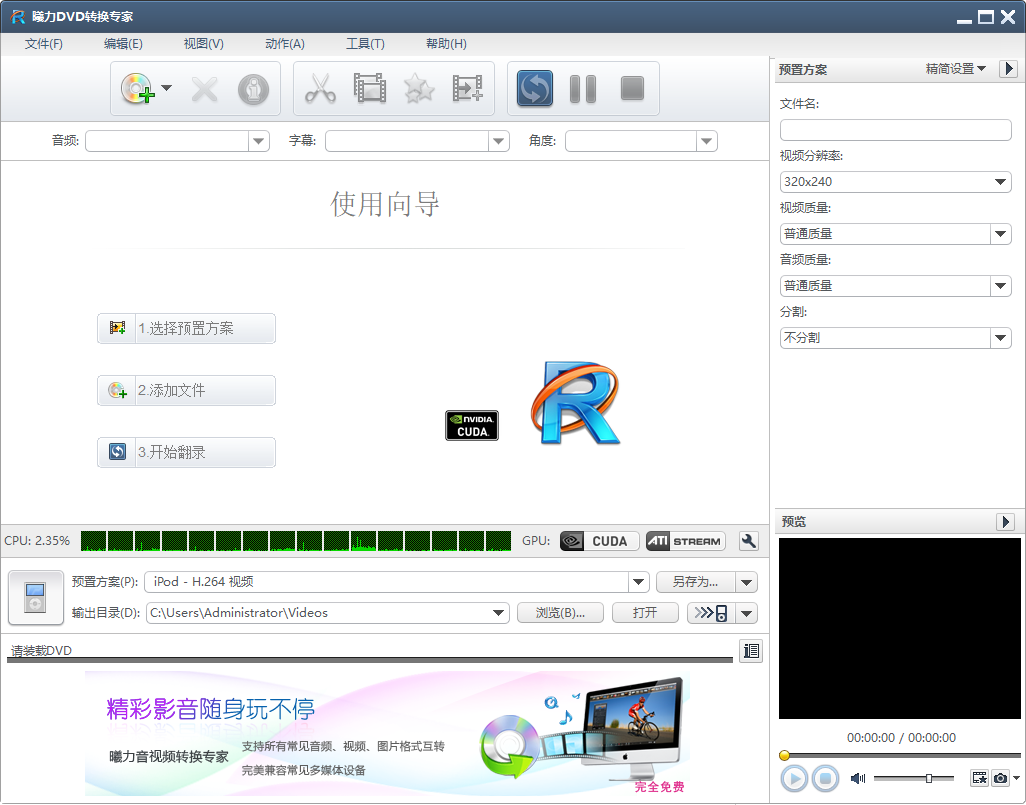The width and height of the screenshot is (1026, 805).
Task: Click the iPod device profile icon
Action: coord(35,598)
